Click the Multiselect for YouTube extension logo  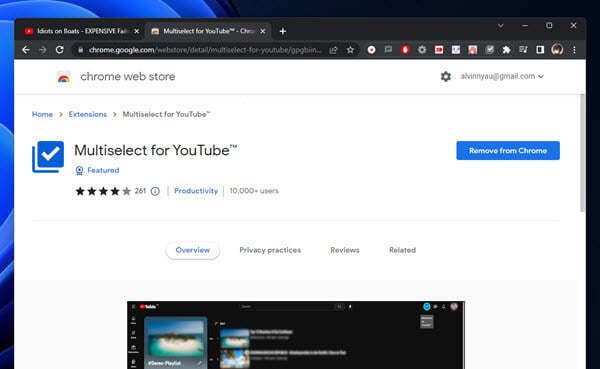(48, 157)
